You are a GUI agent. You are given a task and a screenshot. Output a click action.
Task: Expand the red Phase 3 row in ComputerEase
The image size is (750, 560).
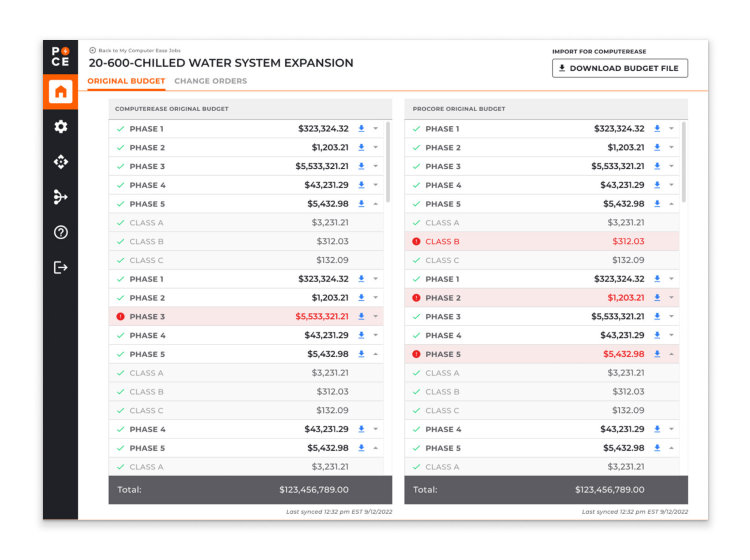click(375, 317)
